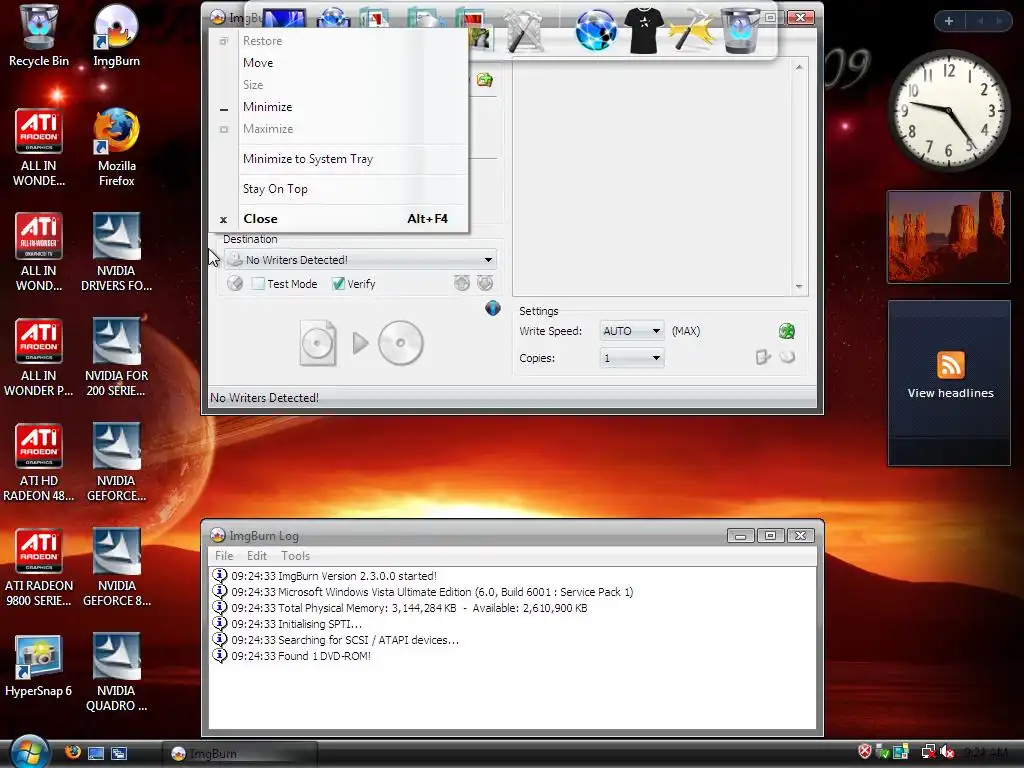The image size is (1024, 768).
Task: Click the 'Initialising SPTI...' log entry
Action: (296, 624)
